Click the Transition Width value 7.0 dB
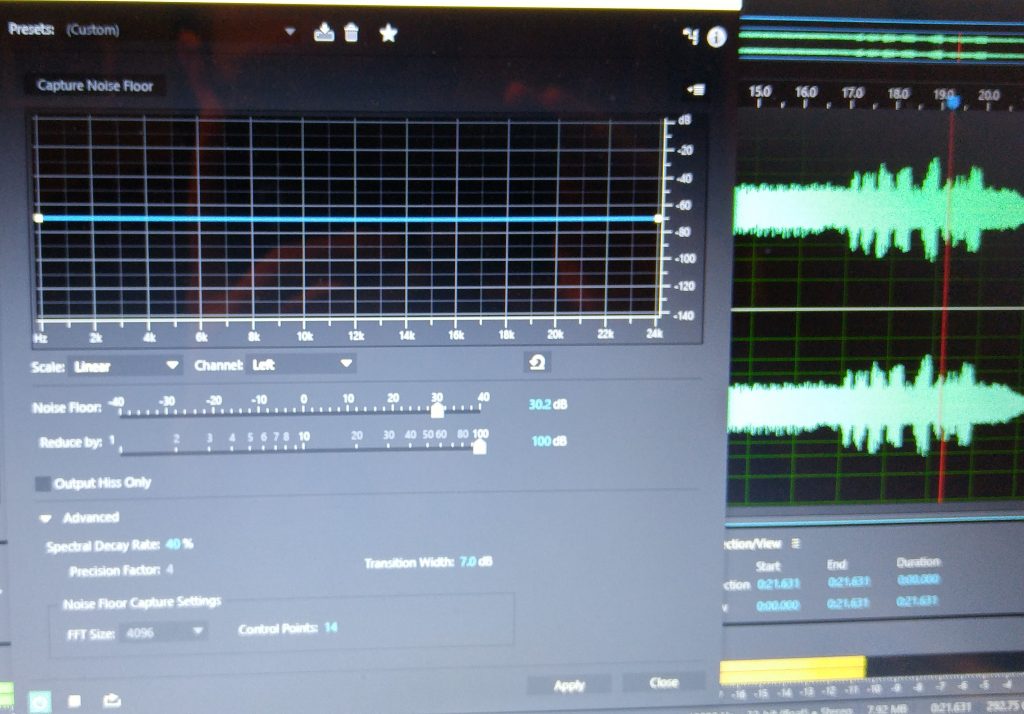 tap(476, 562)
